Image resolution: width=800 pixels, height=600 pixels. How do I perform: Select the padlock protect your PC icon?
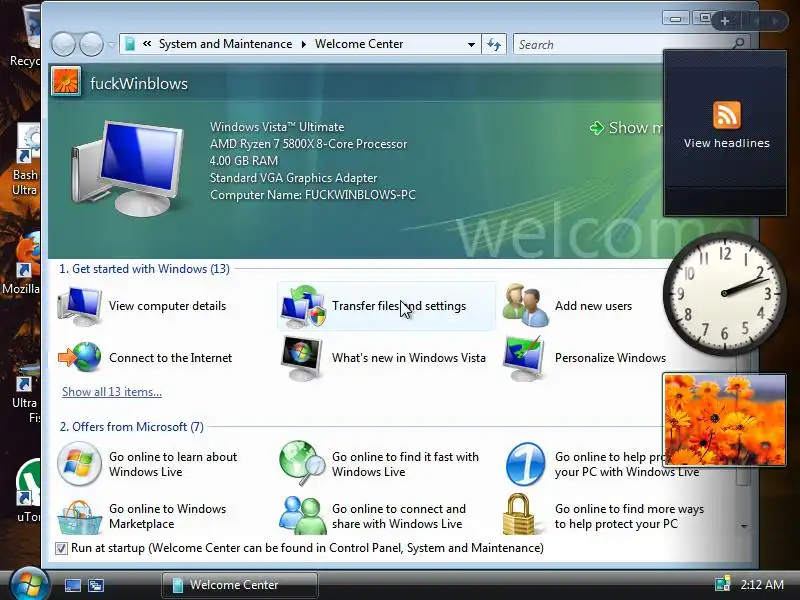pyautogui.click(x=518, y=514)
